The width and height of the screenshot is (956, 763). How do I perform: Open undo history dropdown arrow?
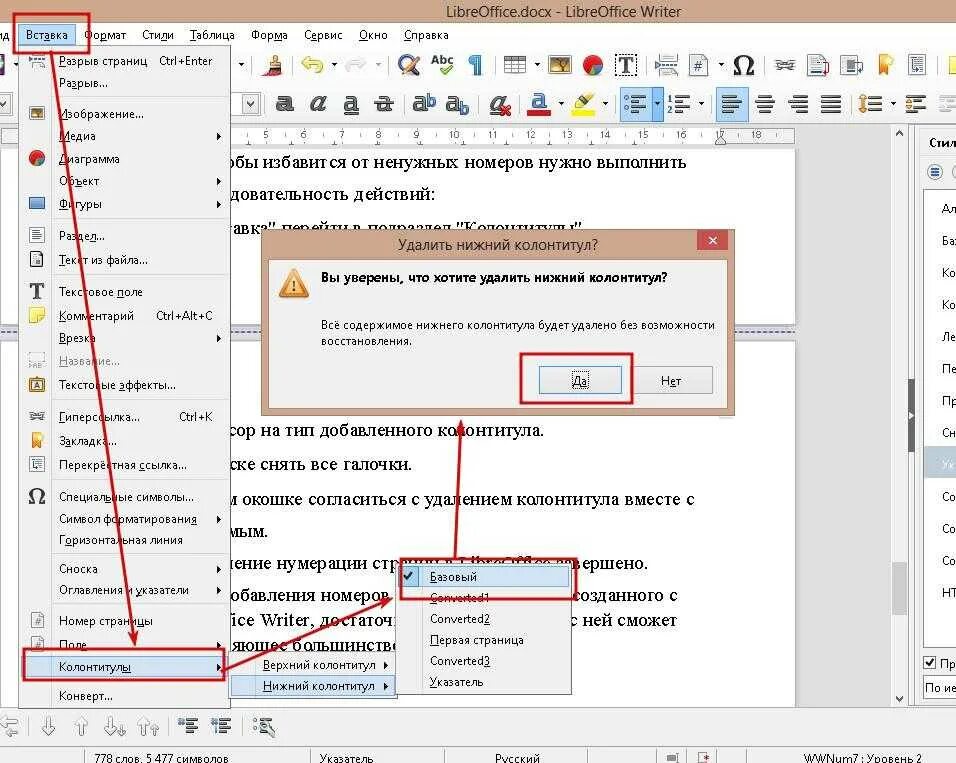334,65
